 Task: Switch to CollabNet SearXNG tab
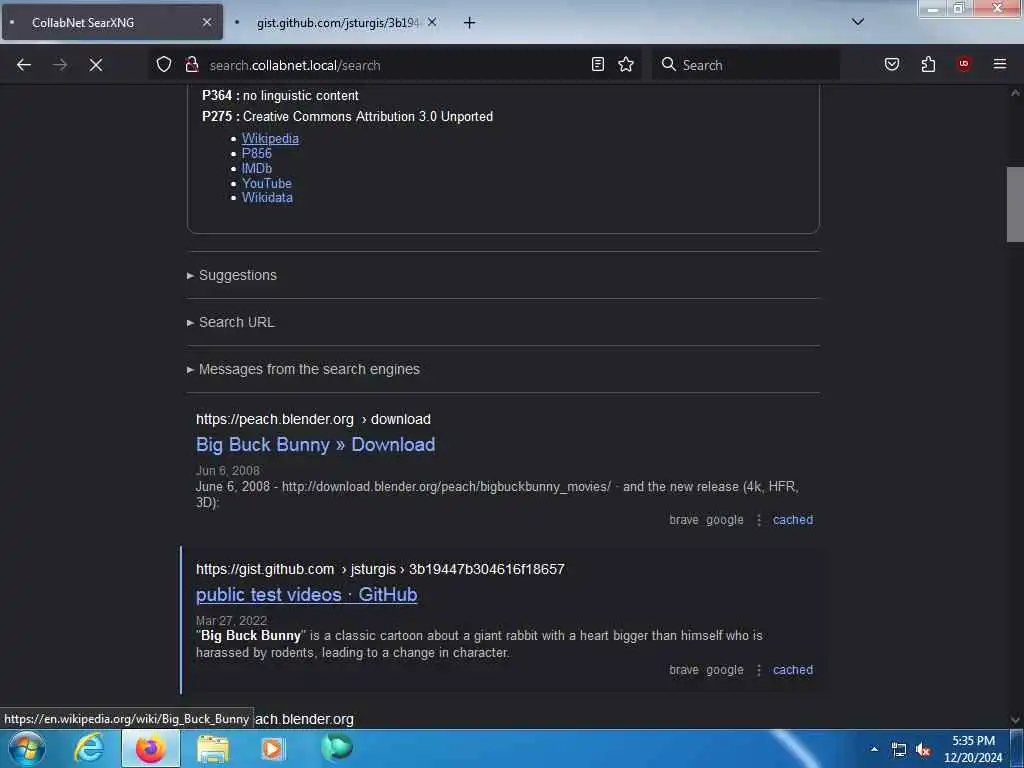click(112, 22)
